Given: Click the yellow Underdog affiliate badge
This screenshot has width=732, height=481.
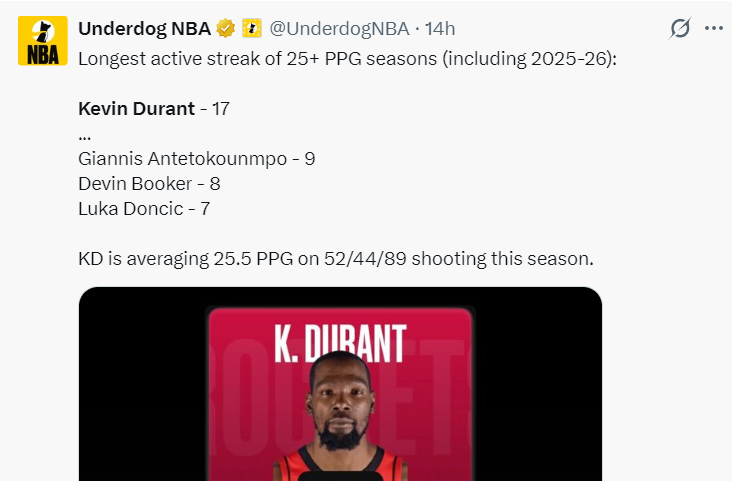Looking at the screenshot, I should pyautogui.click(x=250, y=28).
